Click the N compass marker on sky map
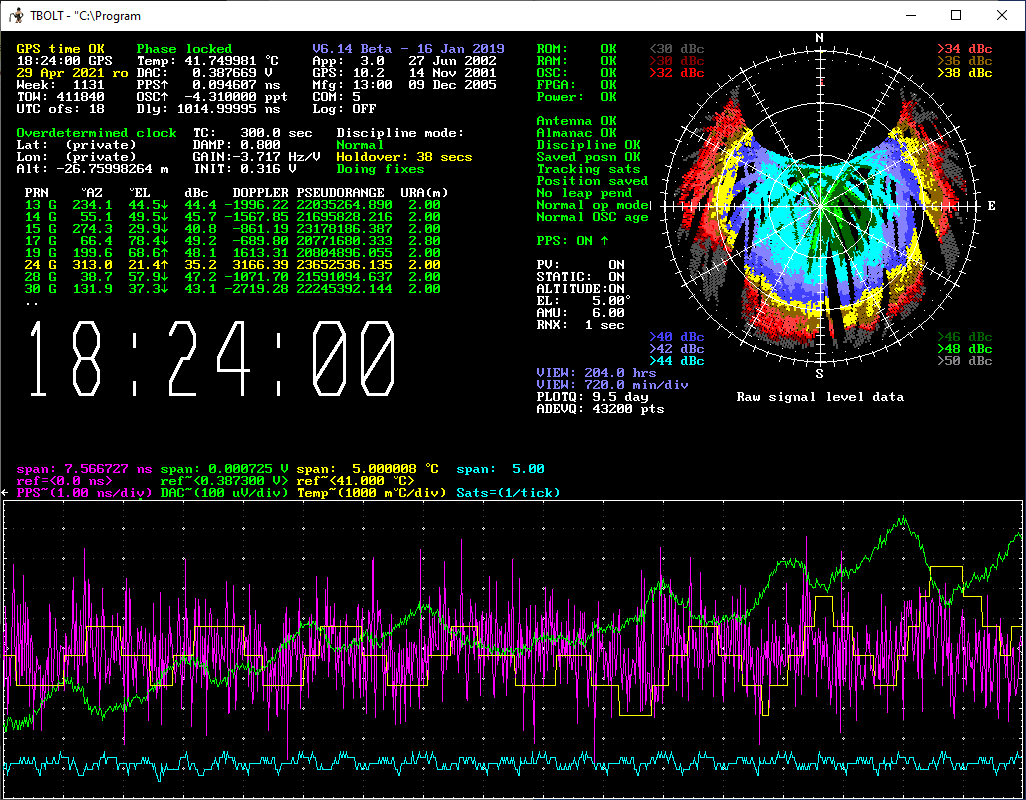The width and height of the screenshot is (1026, 800). [x=820, y=38]
